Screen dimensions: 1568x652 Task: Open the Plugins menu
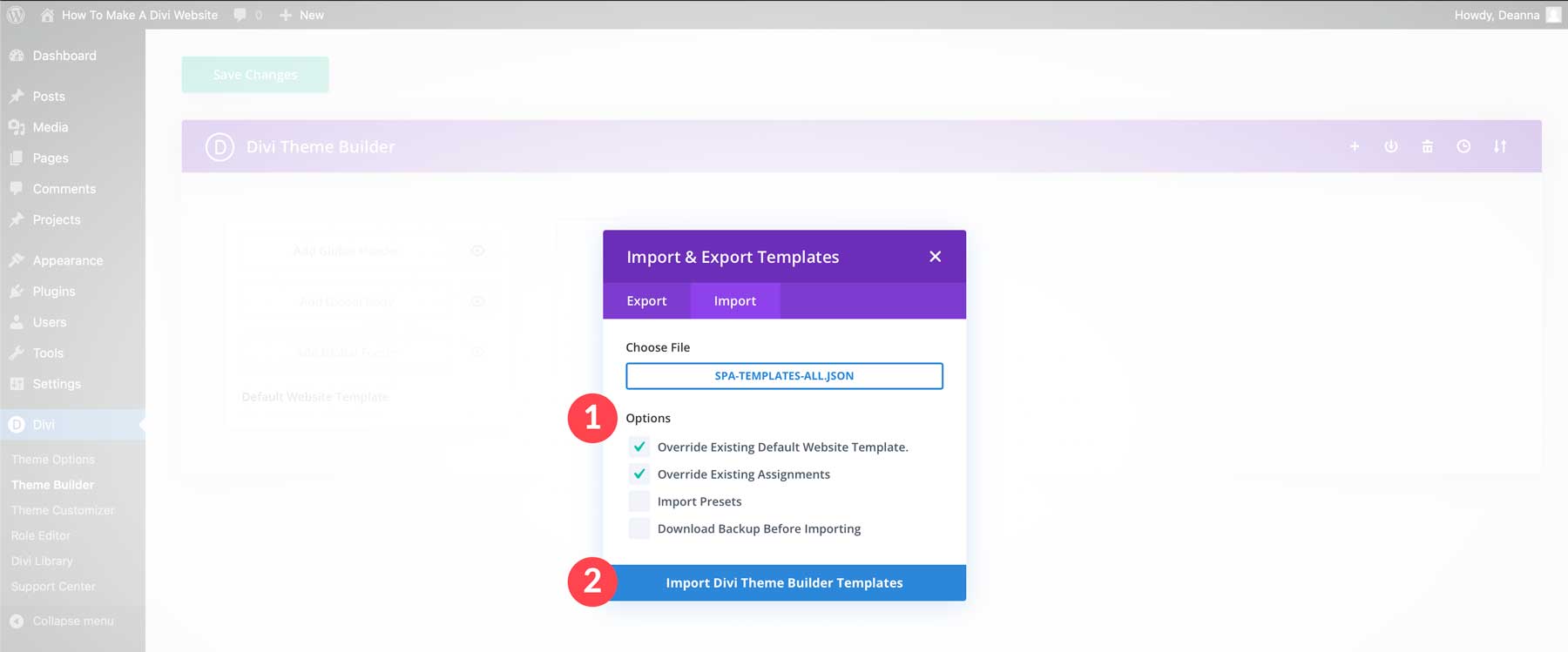coord(54,292)
